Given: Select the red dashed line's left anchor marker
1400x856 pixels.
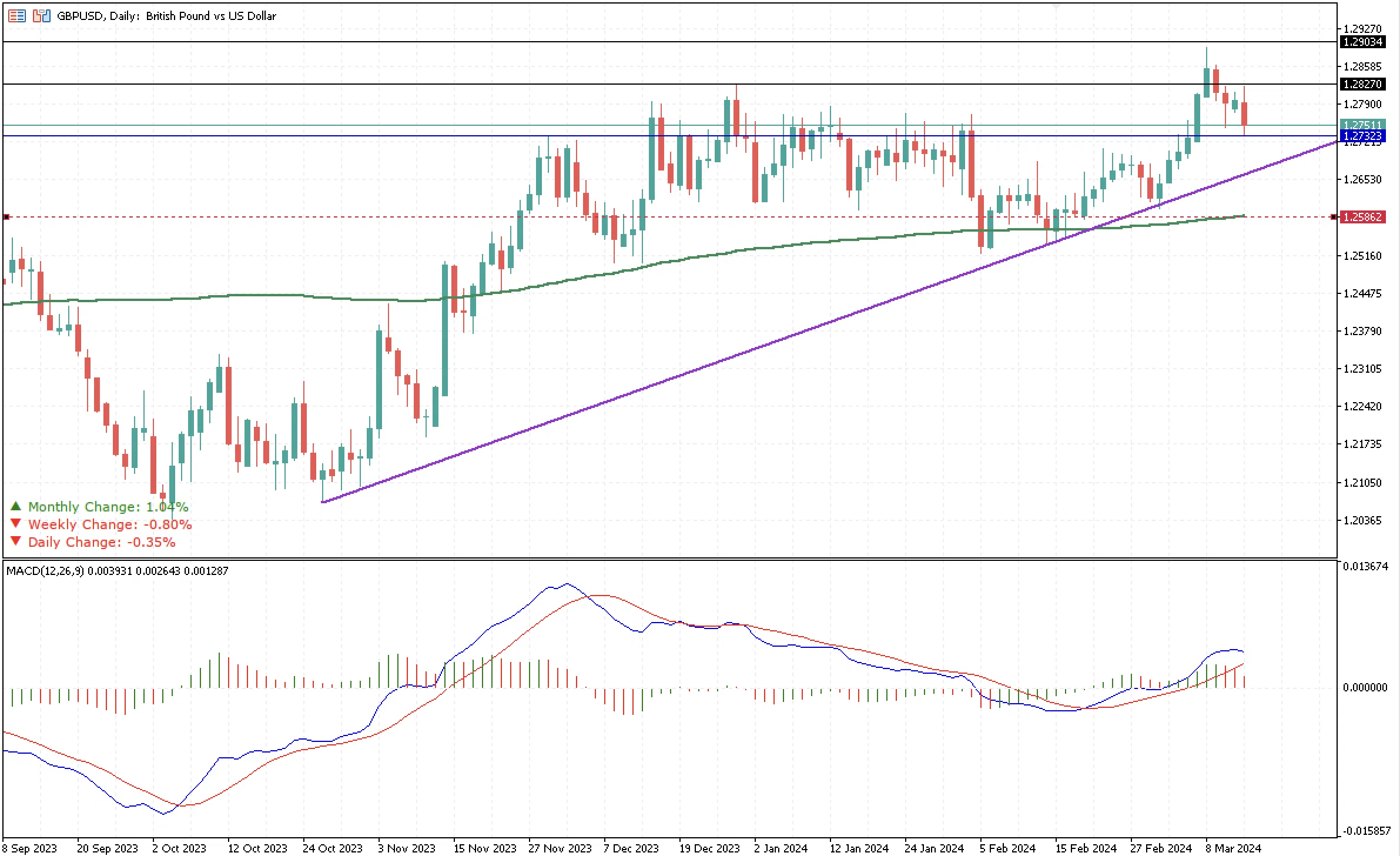Looking at the screenshot, I should click(6, 217).
